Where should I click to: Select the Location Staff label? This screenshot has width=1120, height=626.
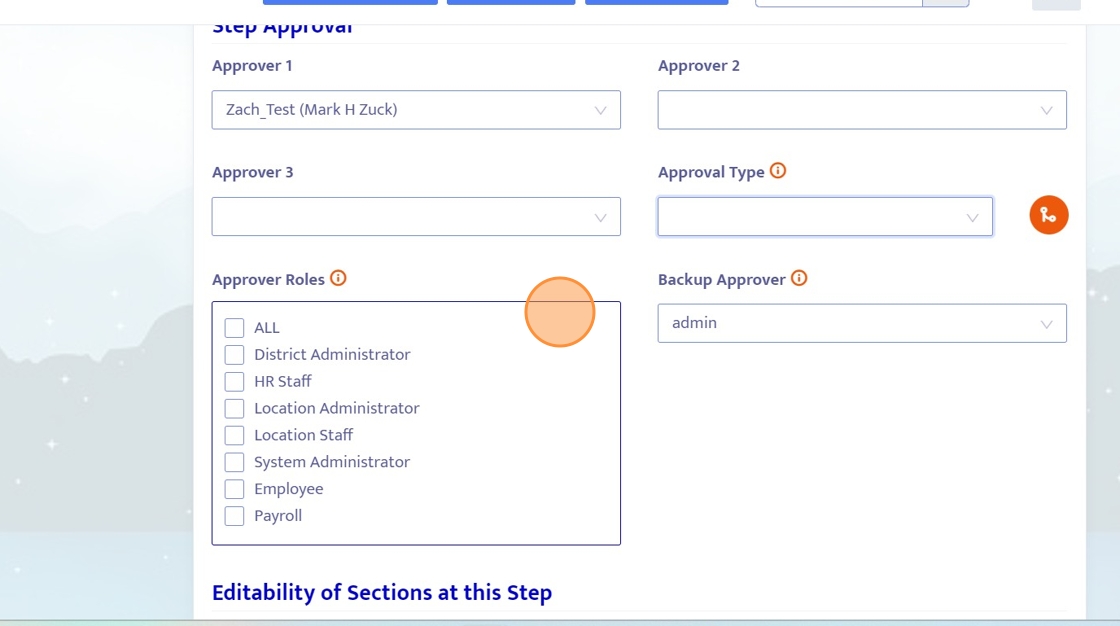(304, 435)
